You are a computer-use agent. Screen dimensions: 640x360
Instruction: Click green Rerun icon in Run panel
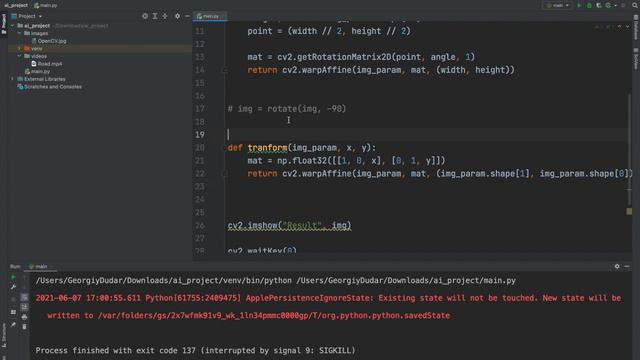pyautogui.click(x=13, y=278)
